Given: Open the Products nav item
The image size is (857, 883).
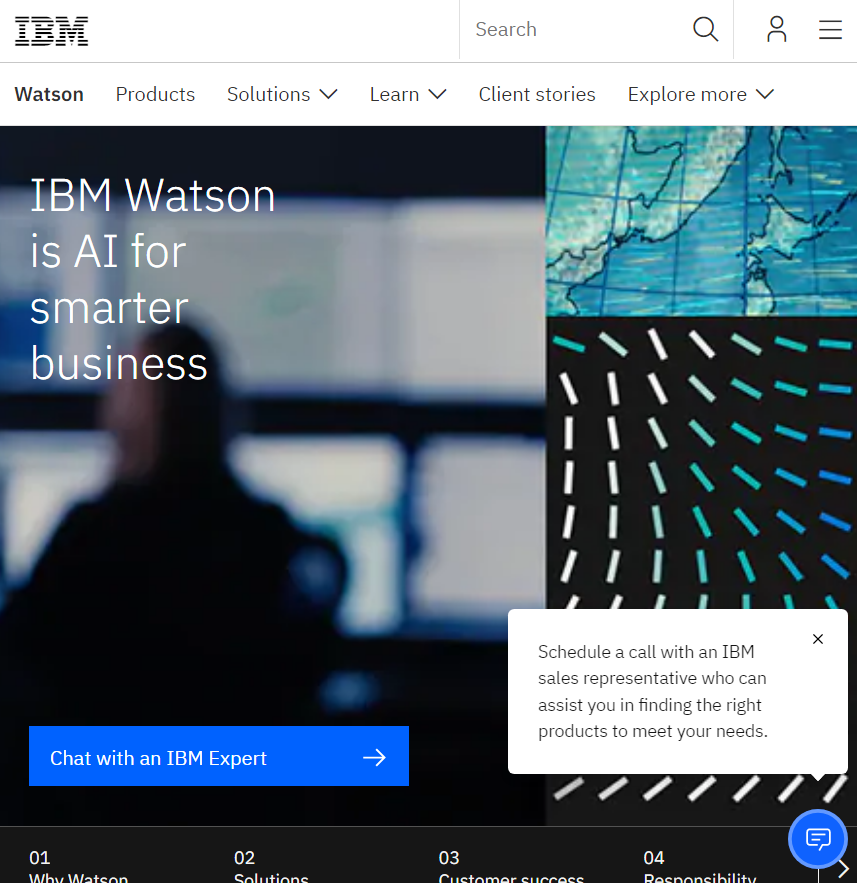Looking at the screenshot, I should pos(155,94).
